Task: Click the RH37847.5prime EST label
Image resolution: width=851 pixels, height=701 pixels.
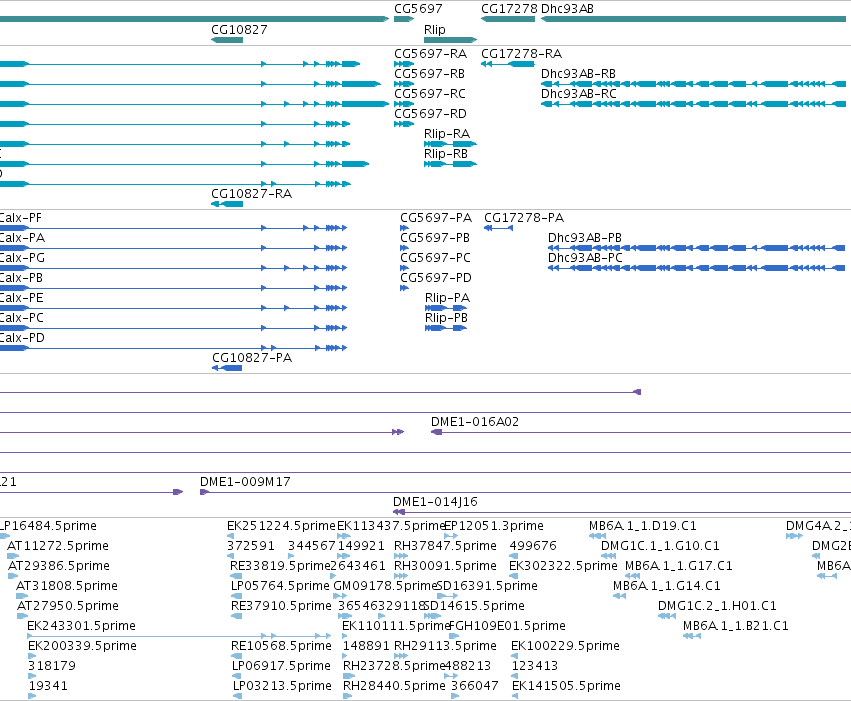Action: tap(445, 546)
